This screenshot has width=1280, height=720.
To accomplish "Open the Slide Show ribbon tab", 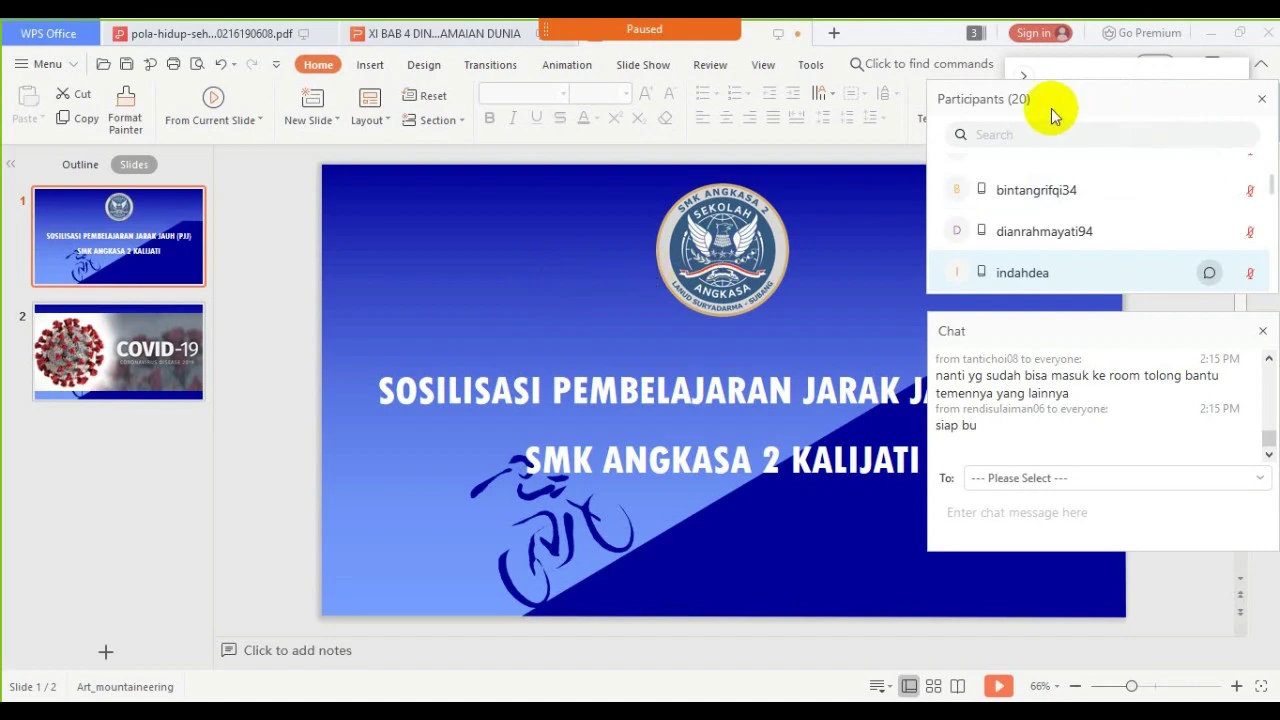I will pos(643,65).
